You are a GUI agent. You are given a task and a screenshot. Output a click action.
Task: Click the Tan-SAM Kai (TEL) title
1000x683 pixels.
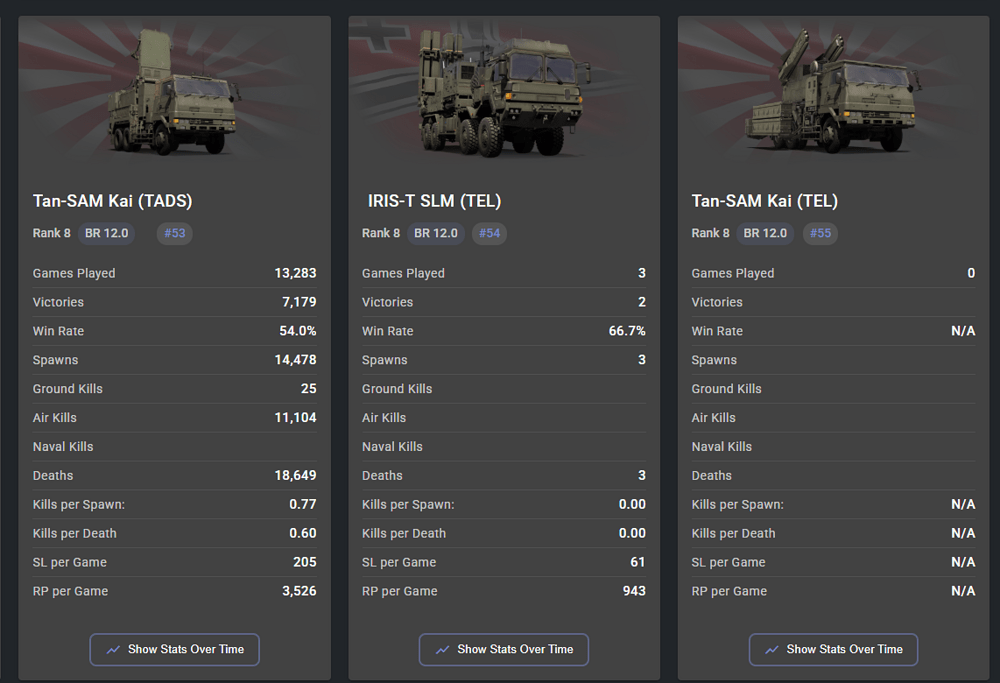pos(765,201)
